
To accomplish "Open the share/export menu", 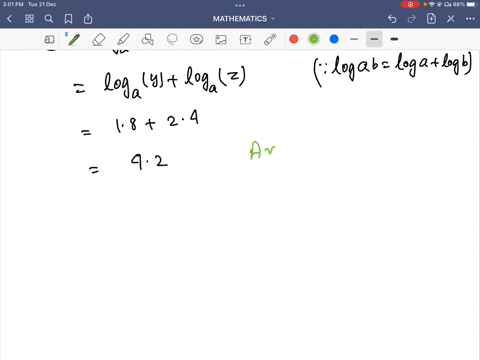I will [88, 19].
